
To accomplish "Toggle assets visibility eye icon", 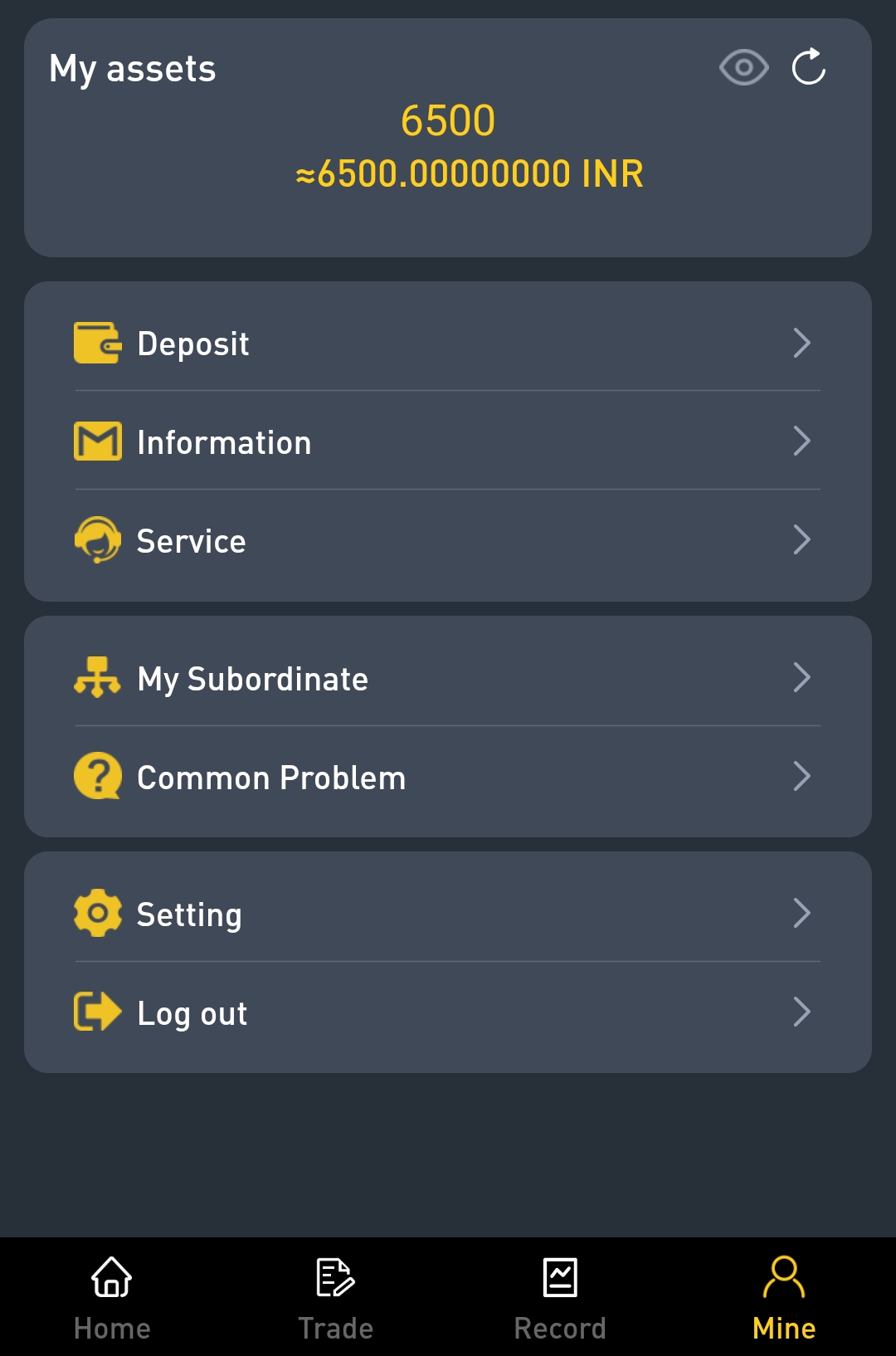I will (x=743, y=67).
